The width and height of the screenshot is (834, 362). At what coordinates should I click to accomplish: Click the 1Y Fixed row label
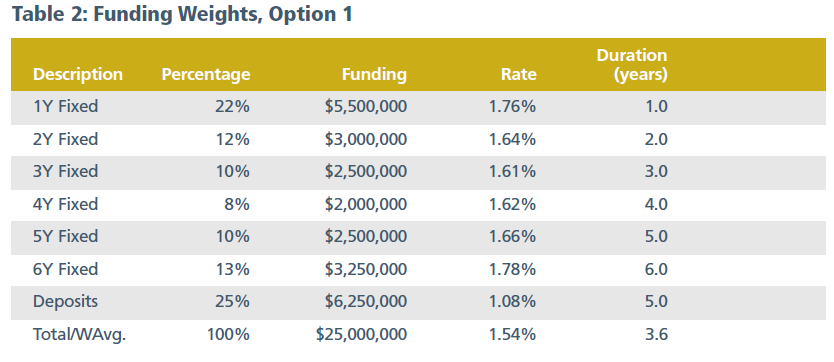[x=65, y=107]
